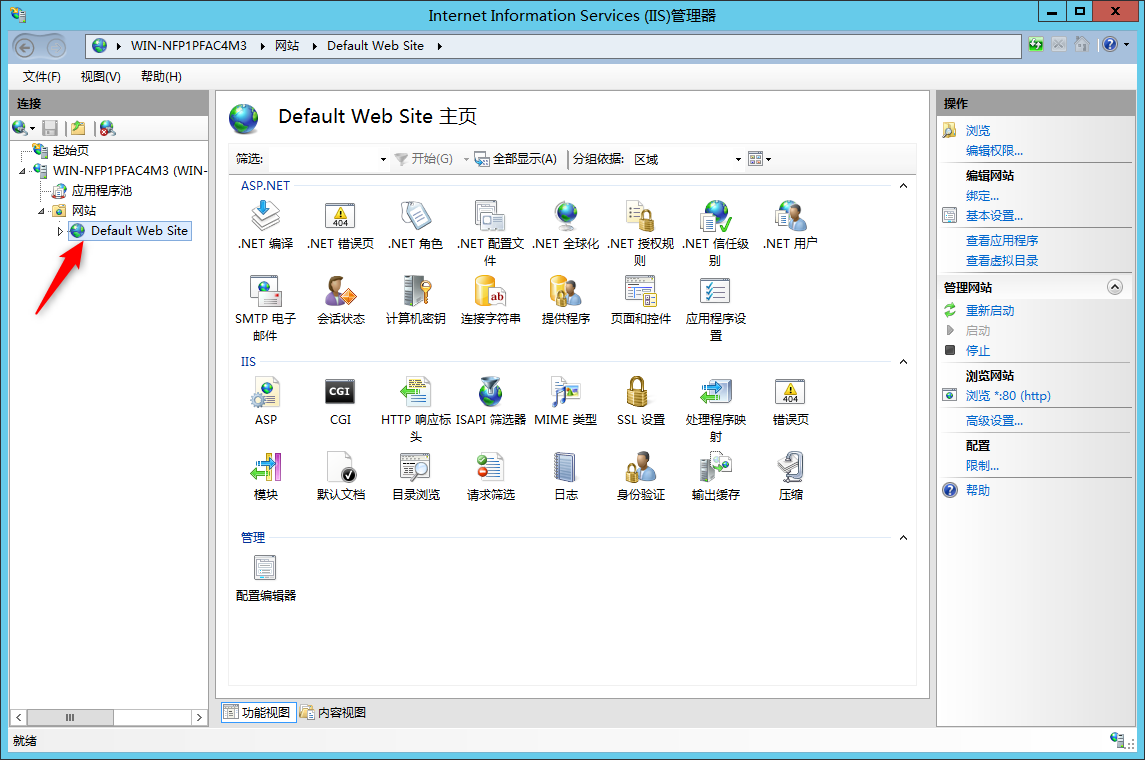Collapse the 管理 group section
This screenshot has height=760, width=1145.
click(903, 537)
